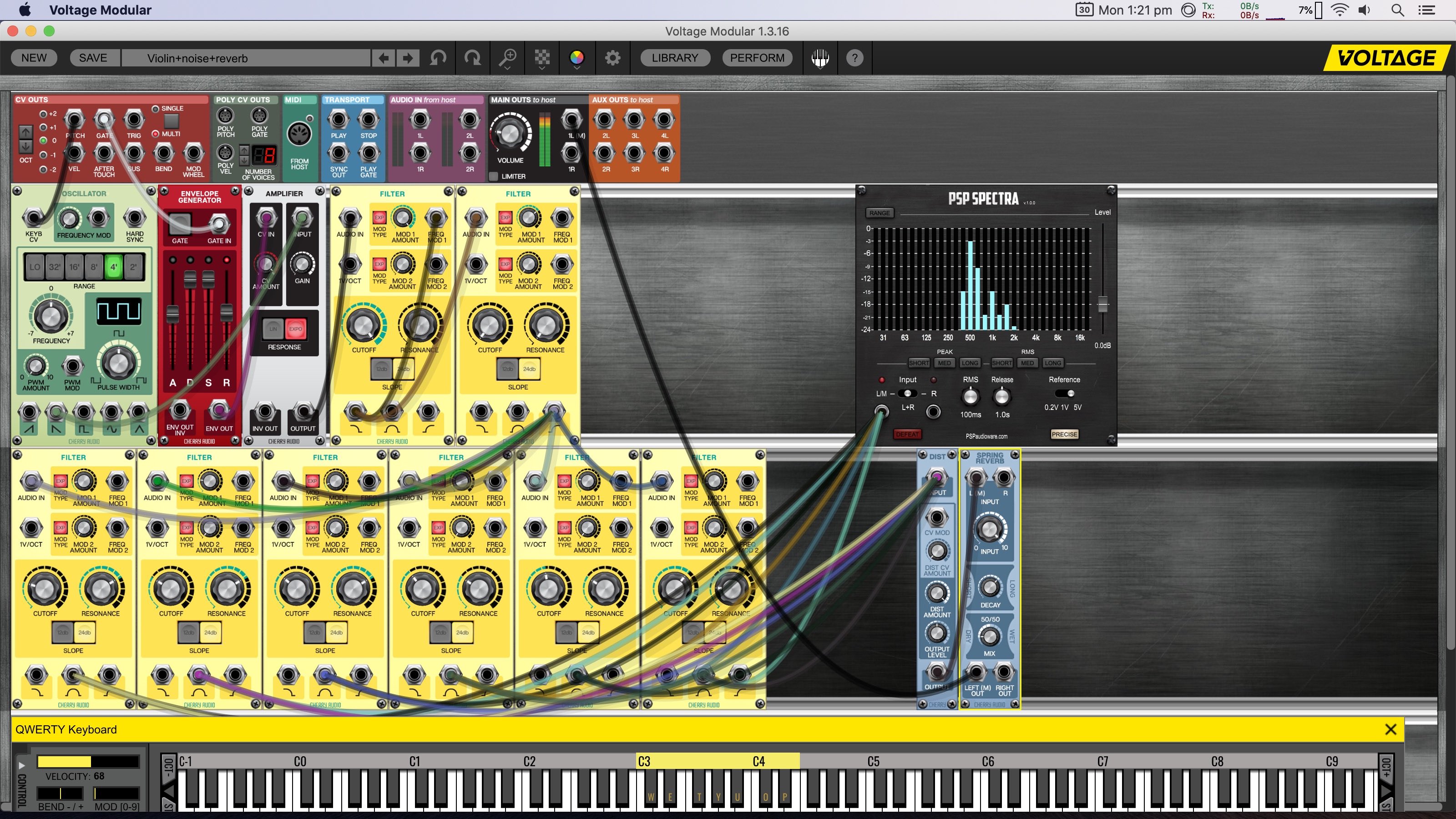This screenshot has height=819, width=1456.
Task: Click the undo arrow in the toolbar
Action: [x=438, y=58]
